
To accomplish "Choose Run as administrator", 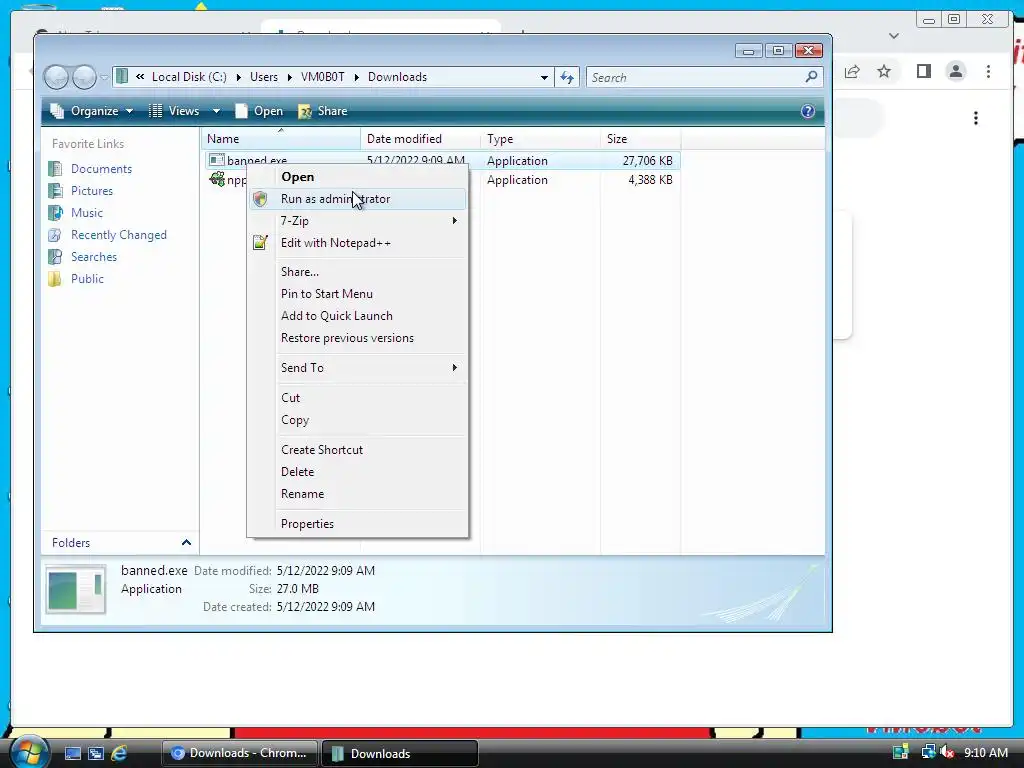I will pyautogui.click(x=358, y=199).
